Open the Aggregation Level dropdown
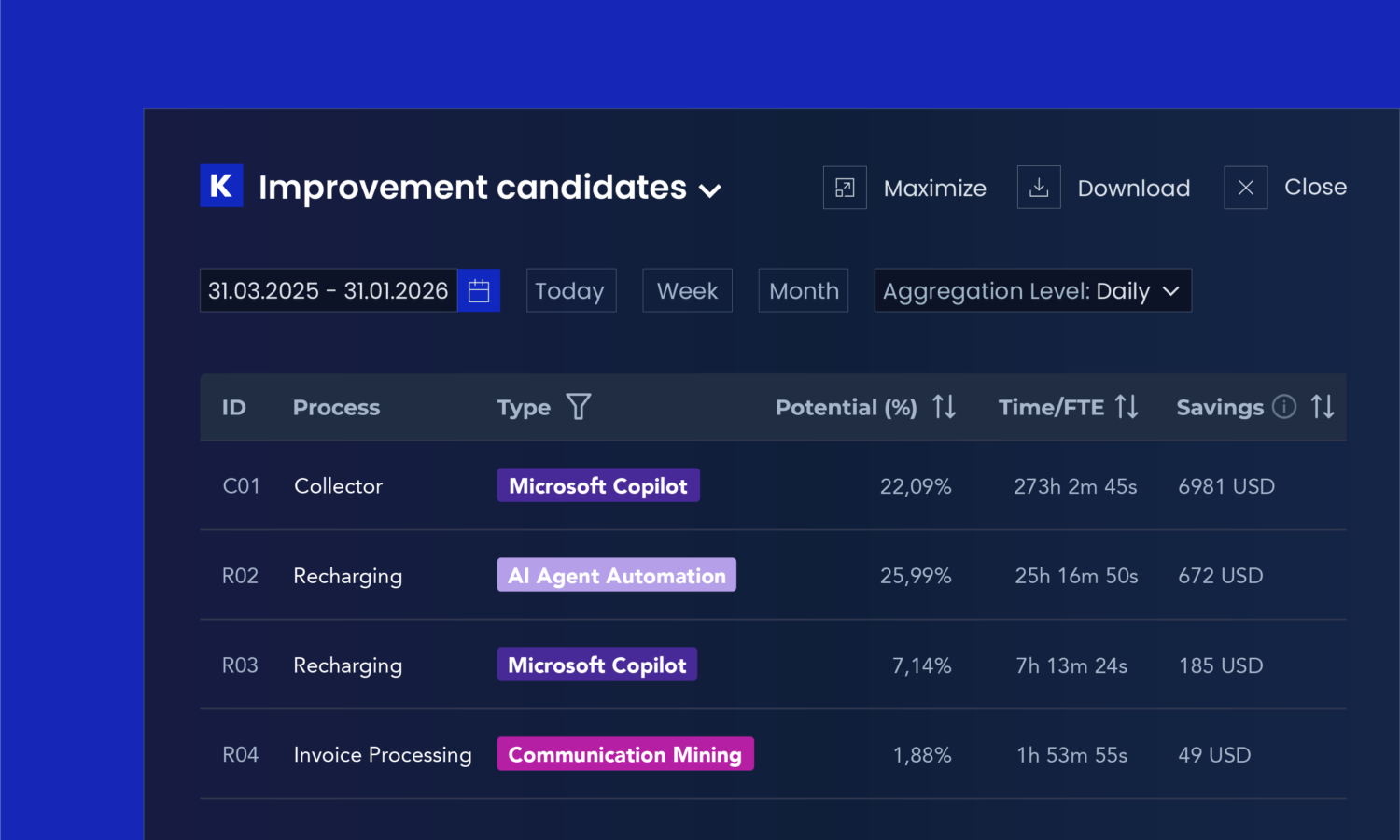 (1033, 290)
